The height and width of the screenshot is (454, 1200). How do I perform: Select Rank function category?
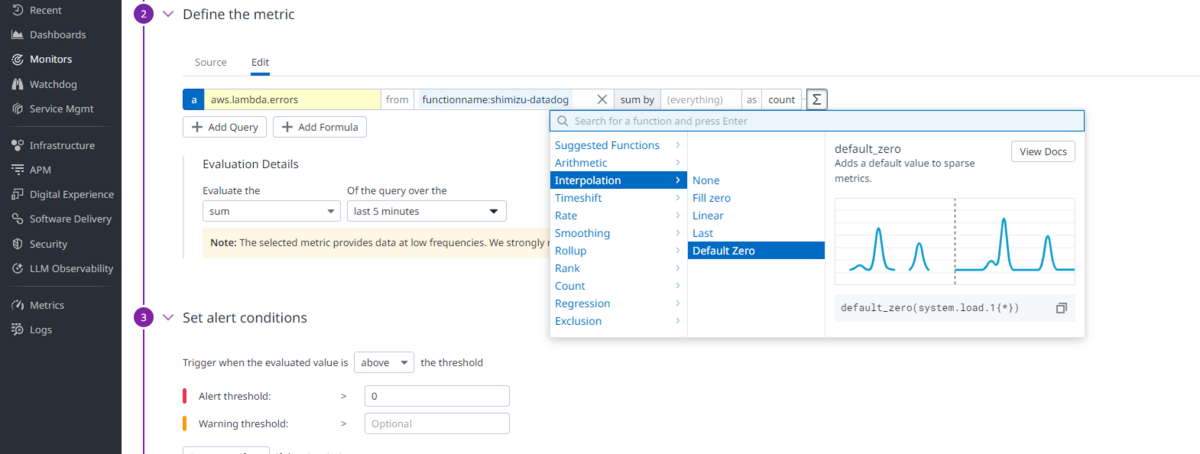[618, 268]
